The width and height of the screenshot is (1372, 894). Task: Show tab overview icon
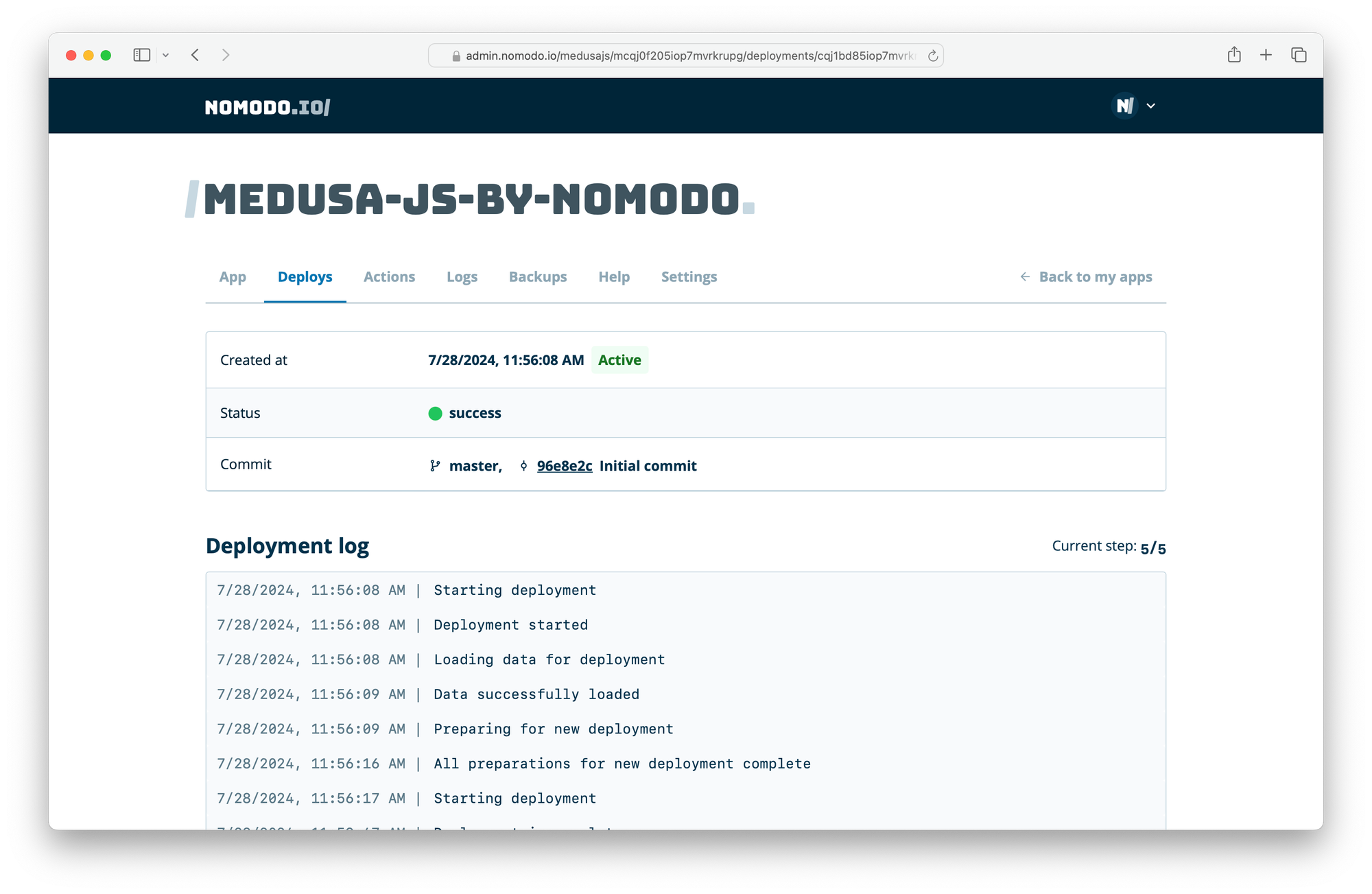(x=1299, y=55)
